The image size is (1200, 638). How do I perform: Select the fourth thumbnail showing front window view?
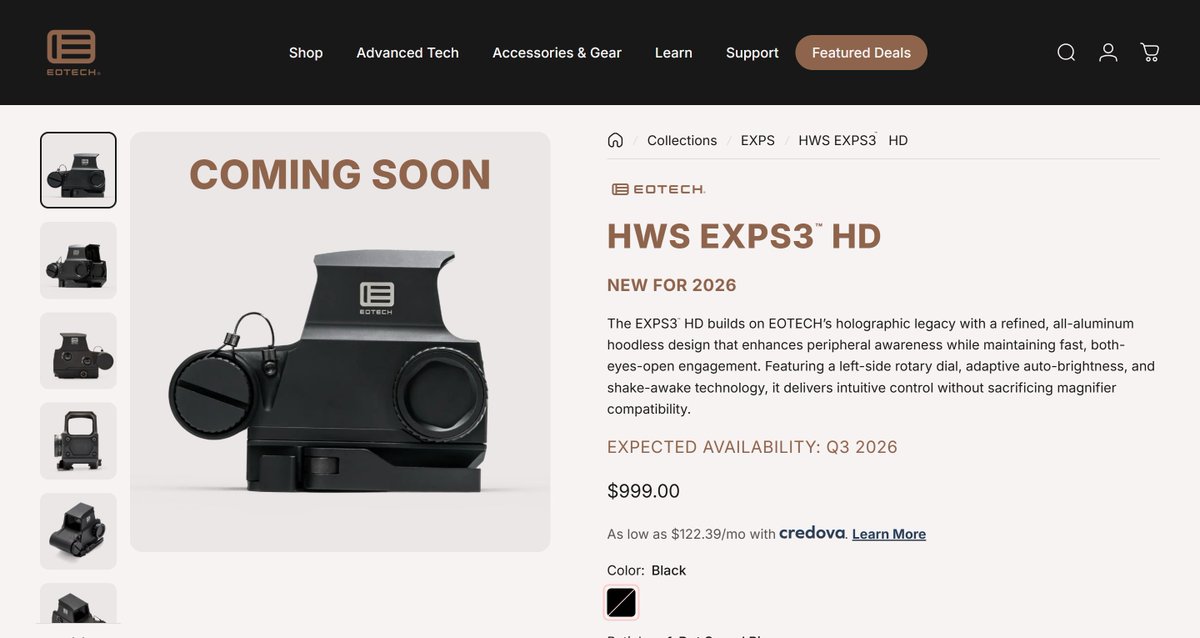78,441
